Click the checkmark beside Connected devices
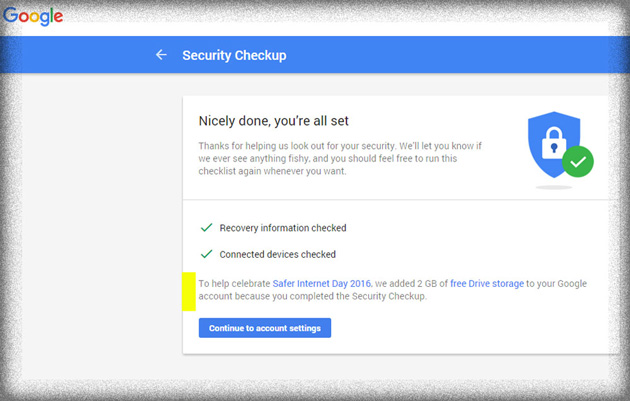 click(206, 254)
